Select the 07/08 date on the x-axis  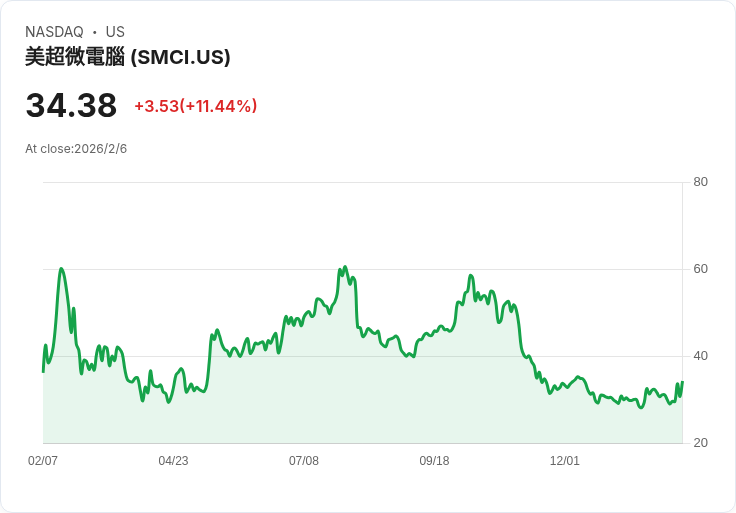304,461
